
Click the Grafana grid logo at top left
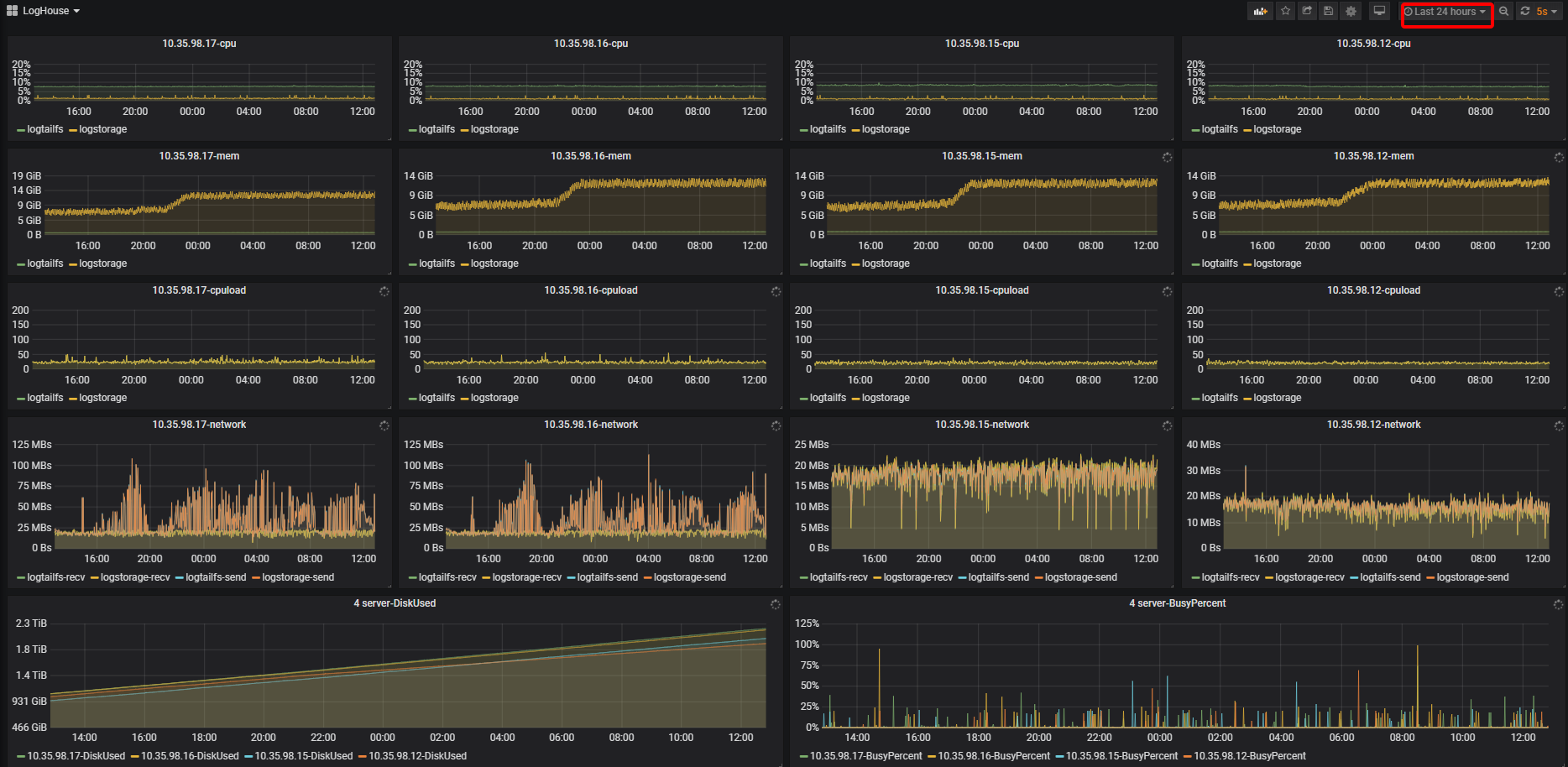(11, 10)
